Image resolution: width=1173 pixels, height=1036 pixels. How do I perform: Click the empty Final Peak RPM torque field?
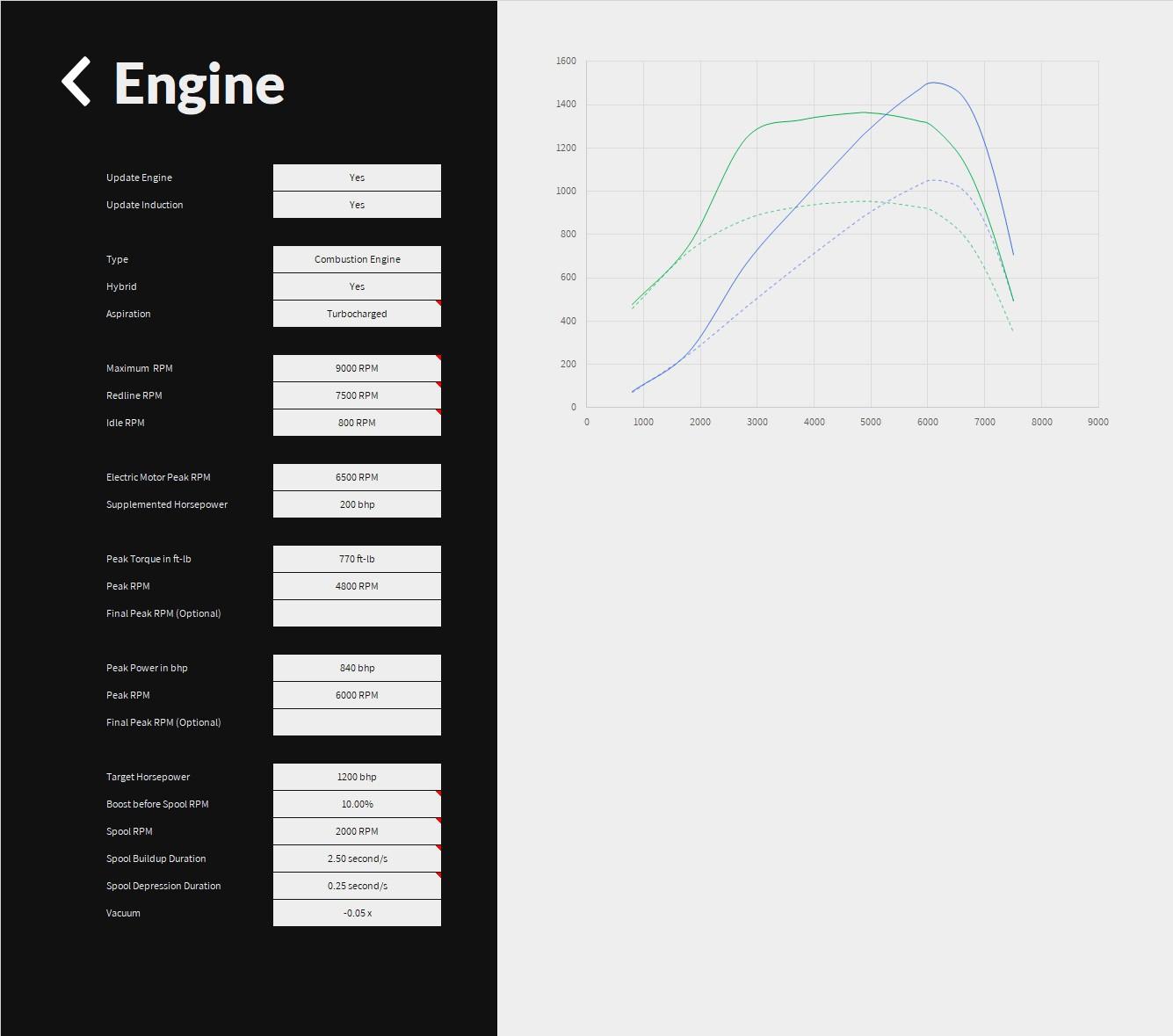click(357, 613)
